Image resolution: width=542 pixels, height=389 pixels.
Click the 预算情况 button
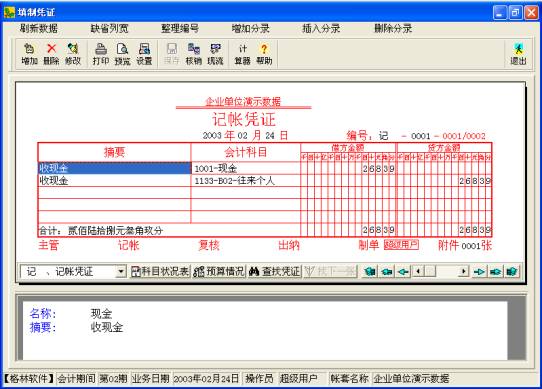pos(219,271)
